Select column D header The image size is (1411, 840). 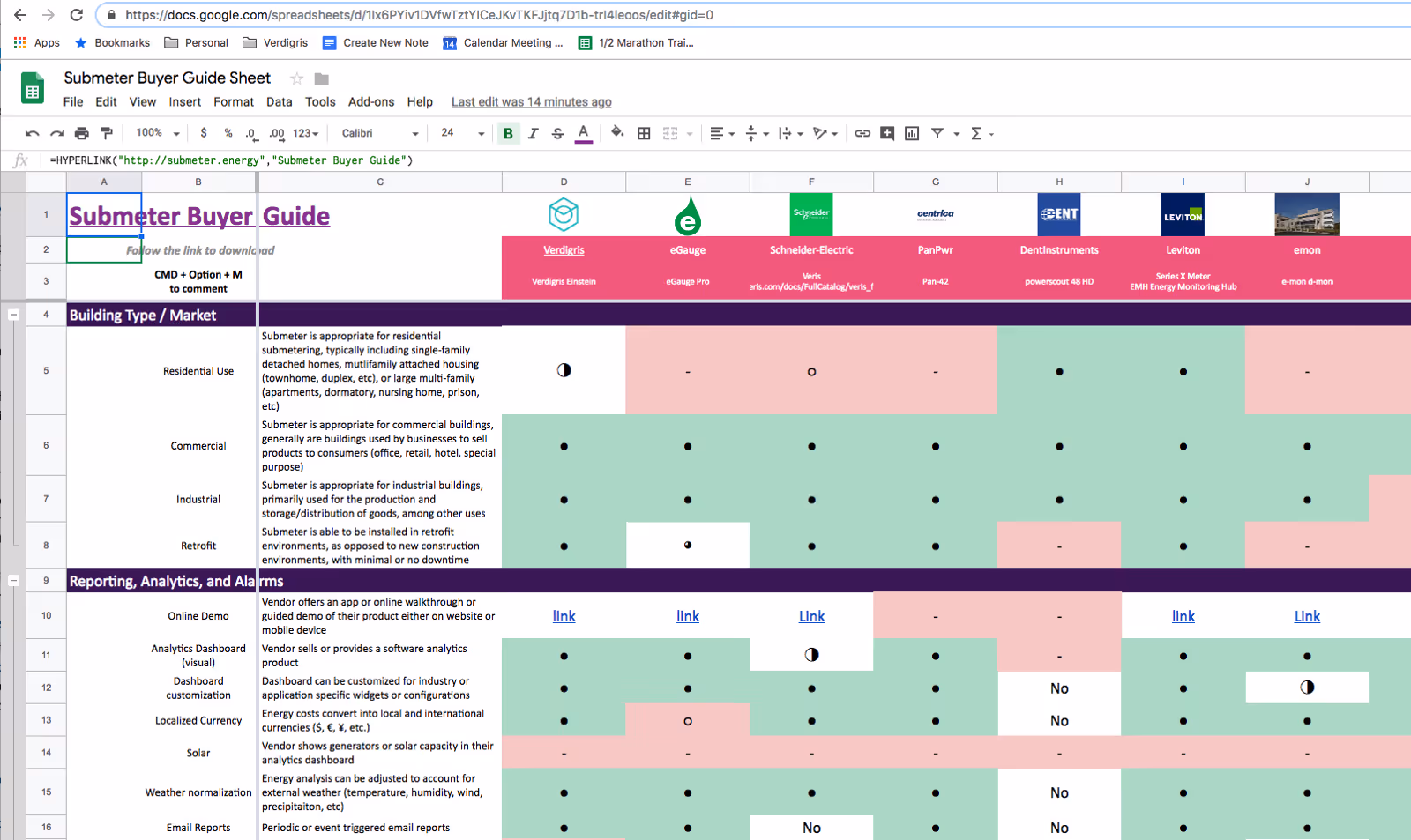pyautogui.click(x=564, y=182)
